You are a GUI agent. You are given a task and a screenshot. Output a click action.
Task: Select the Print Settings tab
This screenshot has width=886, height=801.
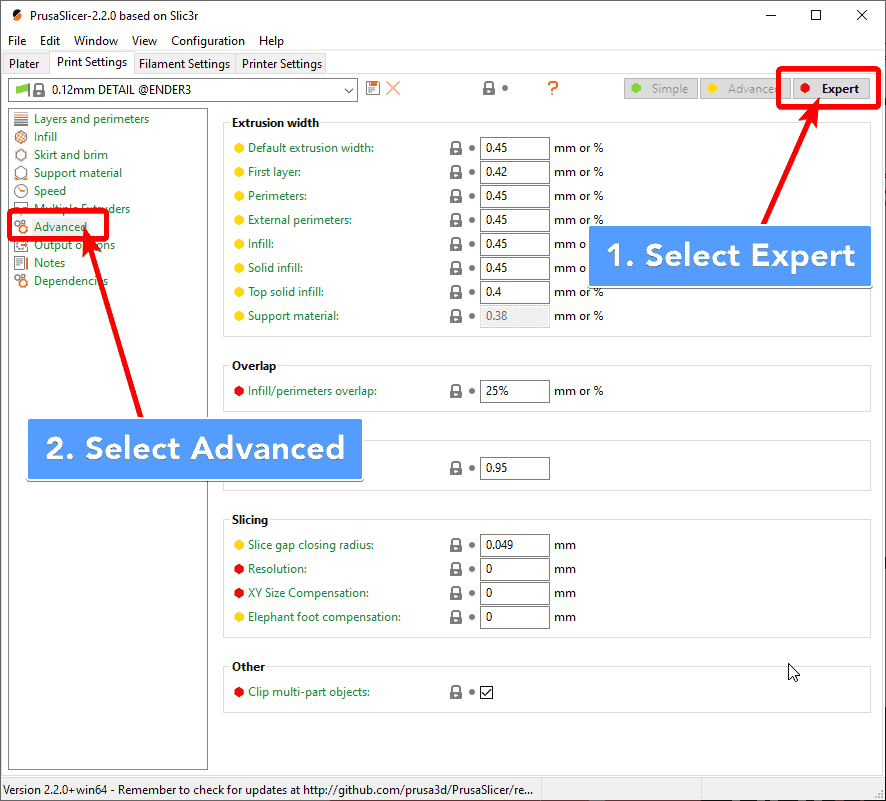click(92, 62)
